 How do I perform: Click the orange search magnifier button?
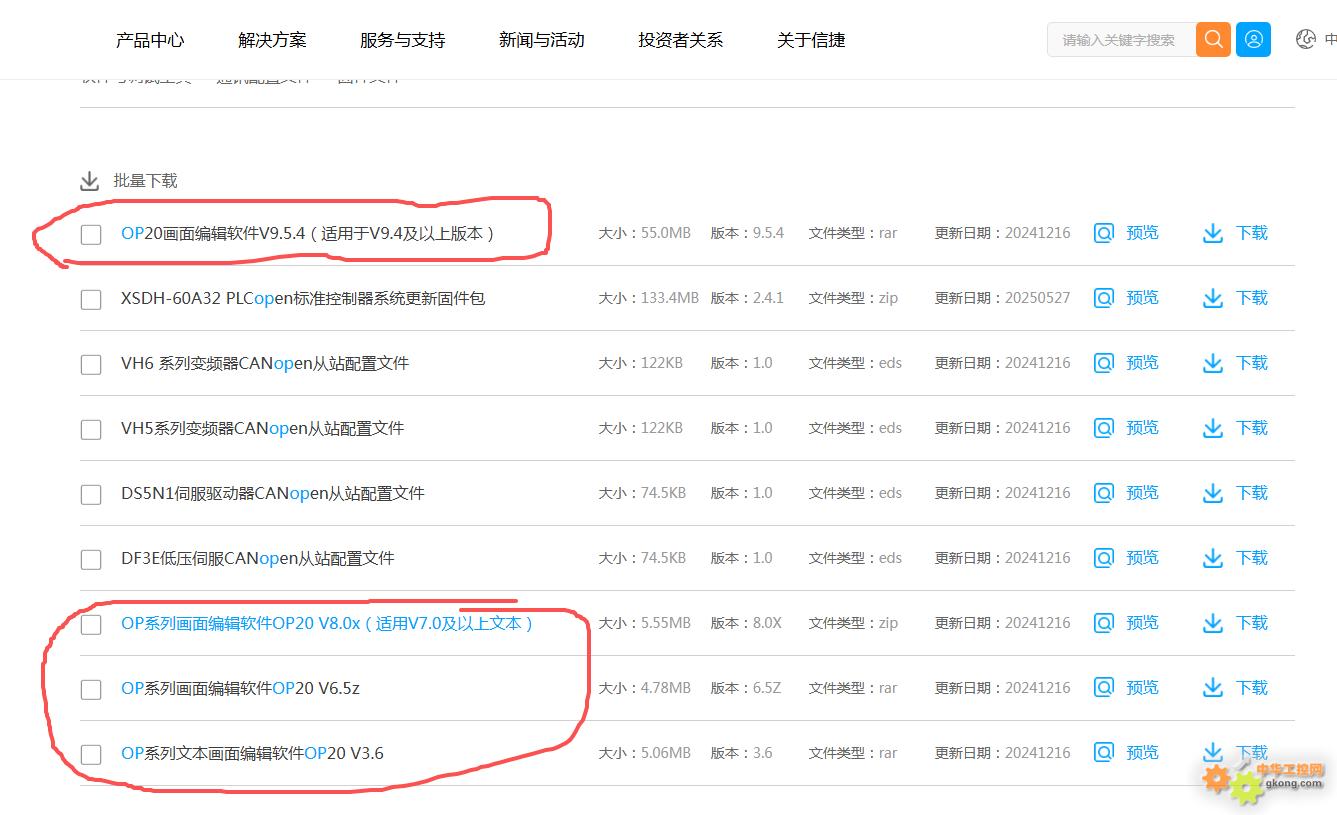point(1213,40)
